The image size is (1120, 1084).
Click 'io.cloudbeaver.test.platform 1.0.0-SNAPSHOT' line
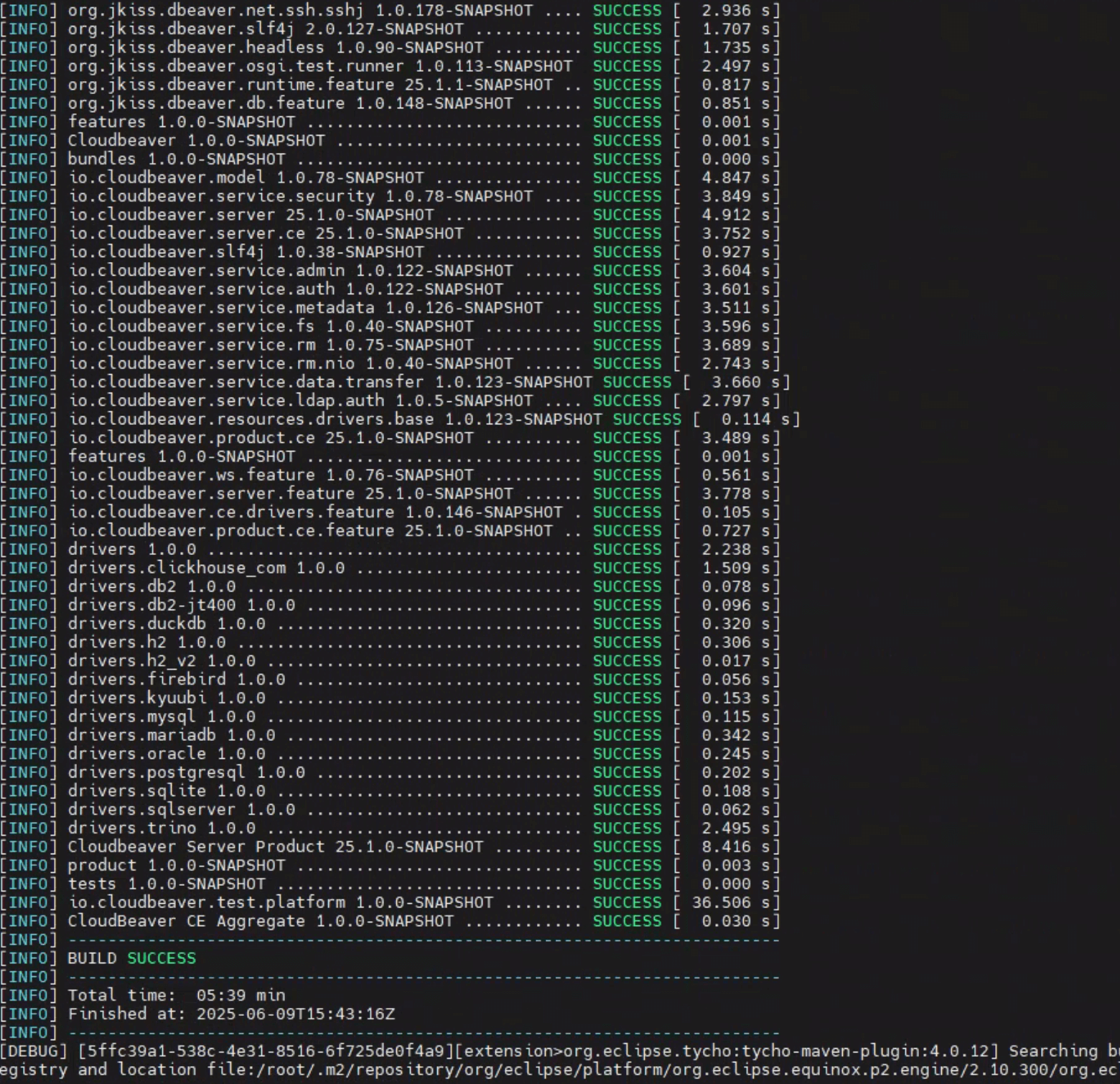[390, 902]
